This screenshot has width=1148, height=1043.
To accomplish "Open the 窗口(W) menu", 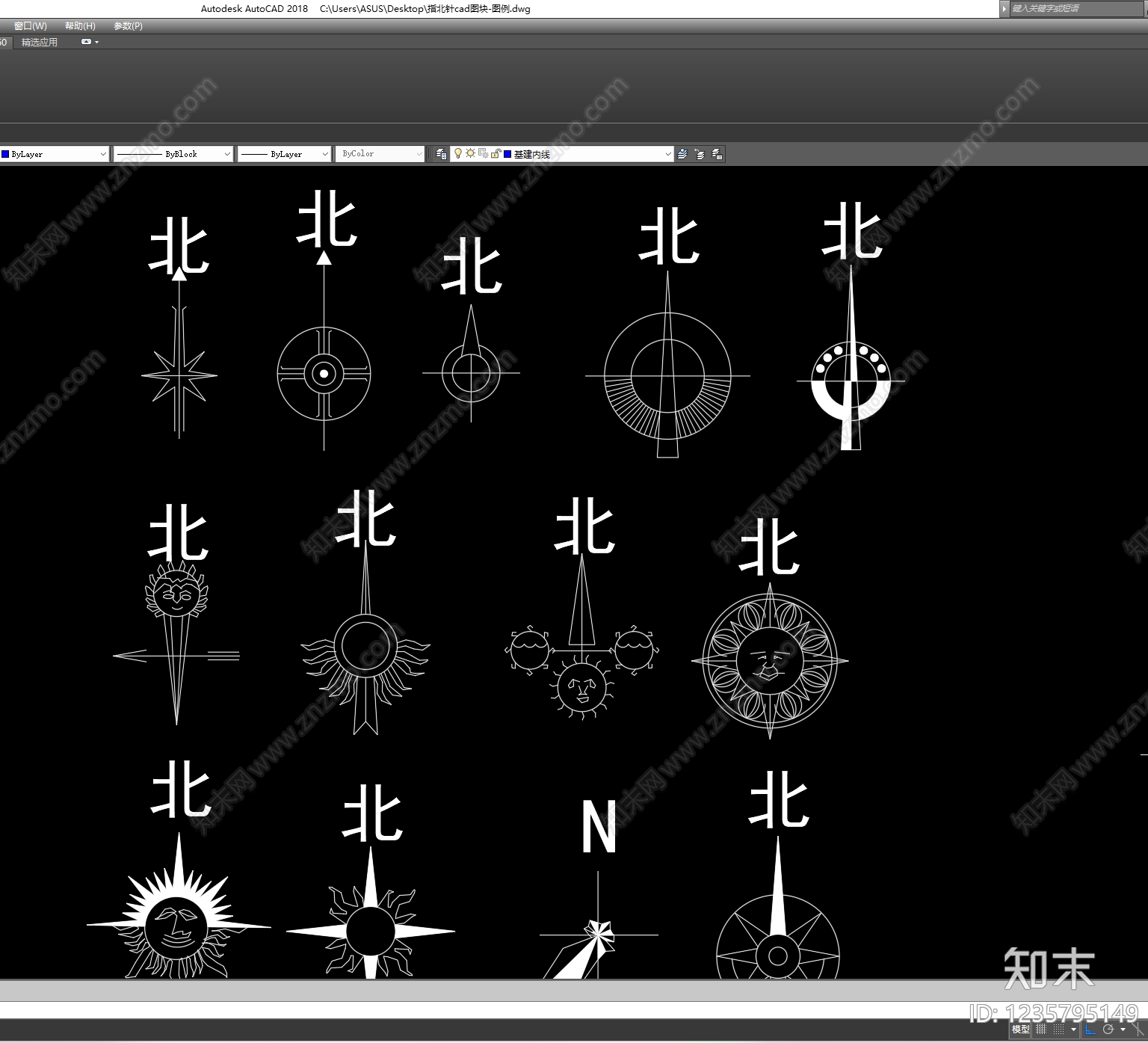I will pos(30,26).
